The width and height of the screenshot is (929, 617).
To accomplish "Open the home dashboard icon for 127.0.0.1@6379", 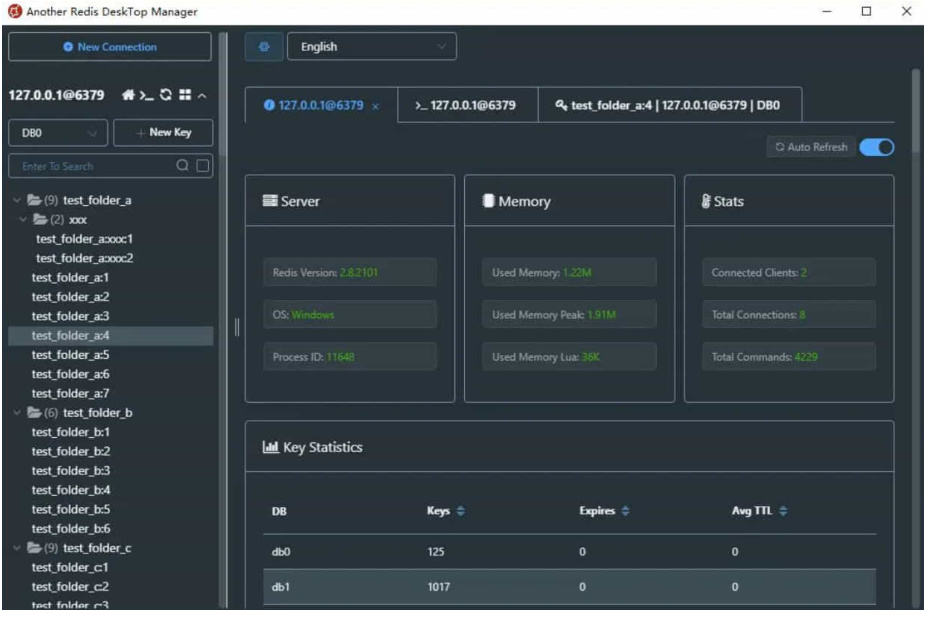I will (128, 95).
